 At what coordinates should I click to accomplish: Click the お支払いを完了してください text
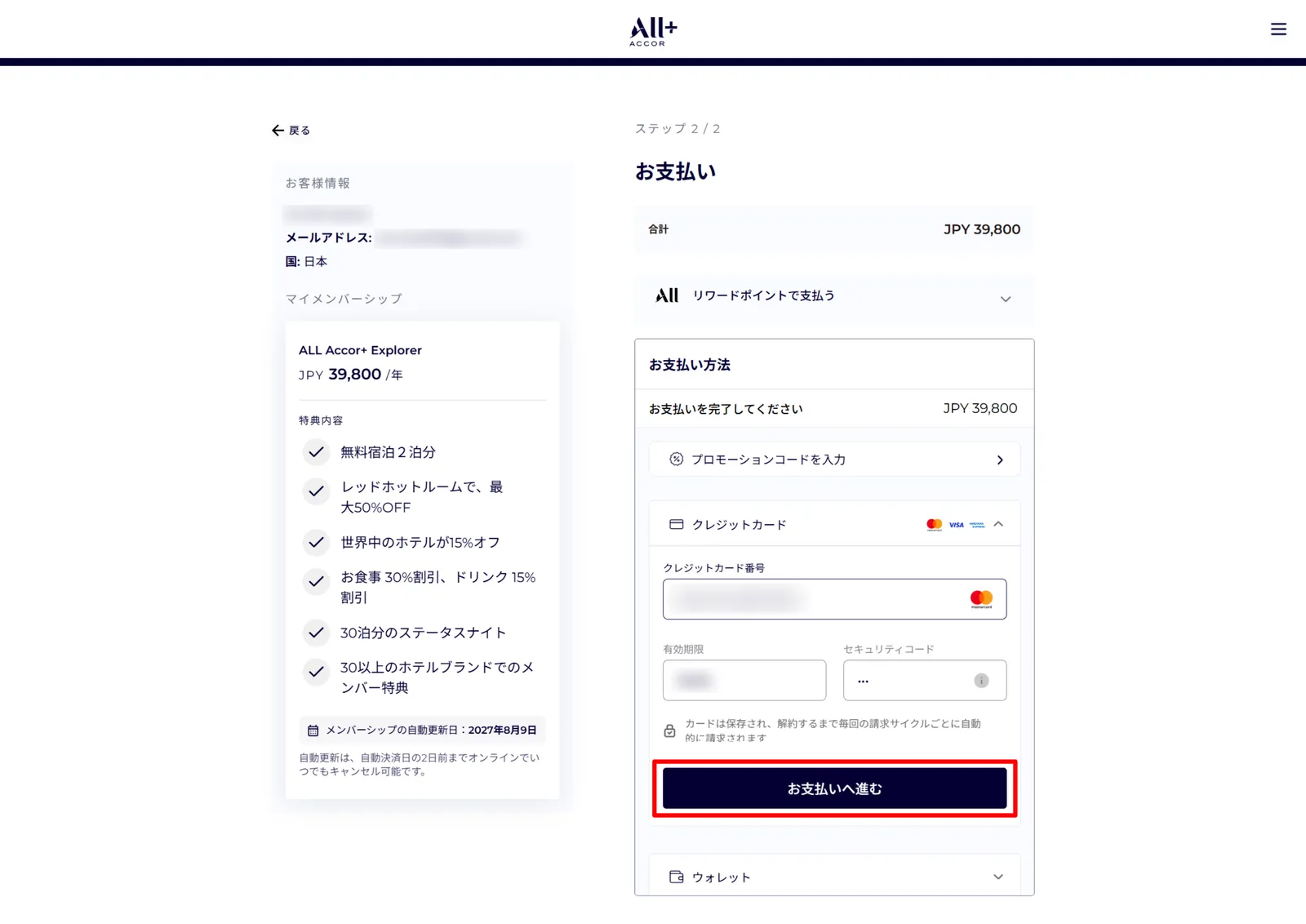point(726,409)
